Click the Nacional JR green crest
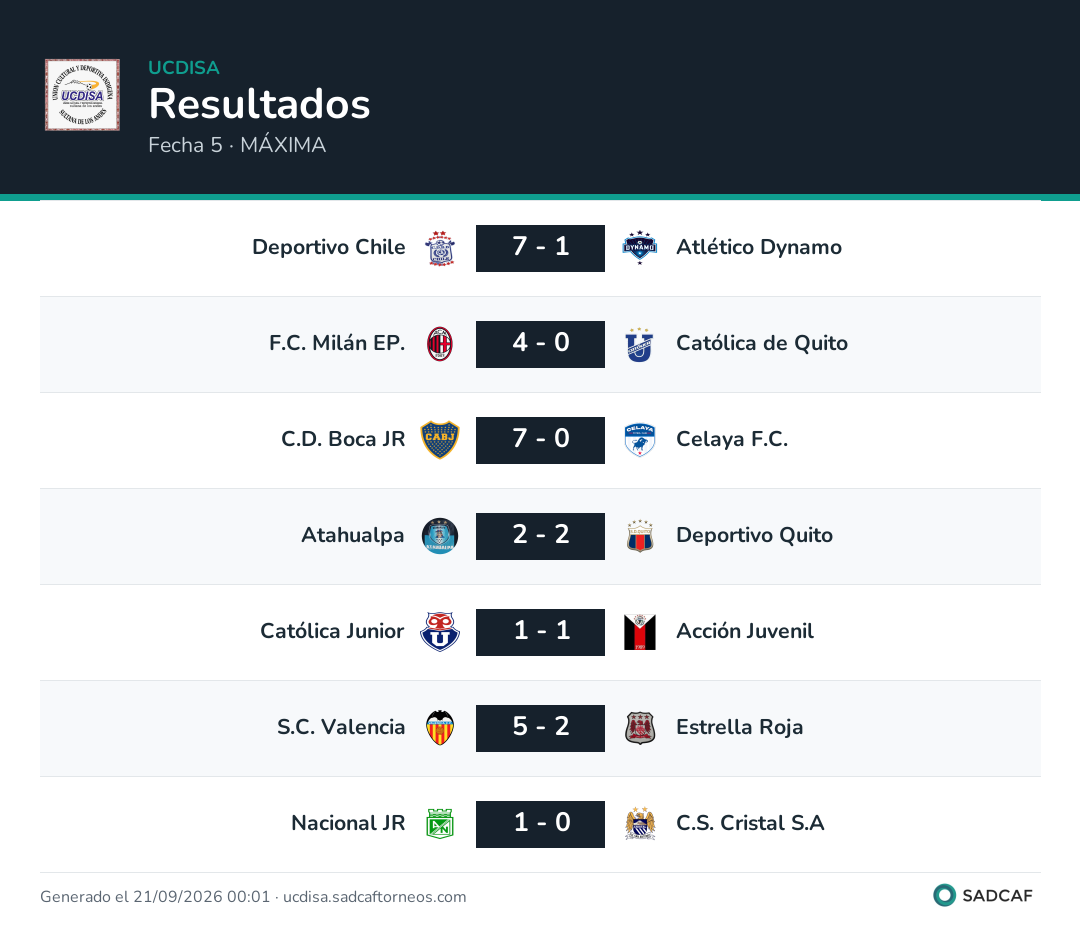Viewport: 1080px width, 948px height. pos(440,824)
